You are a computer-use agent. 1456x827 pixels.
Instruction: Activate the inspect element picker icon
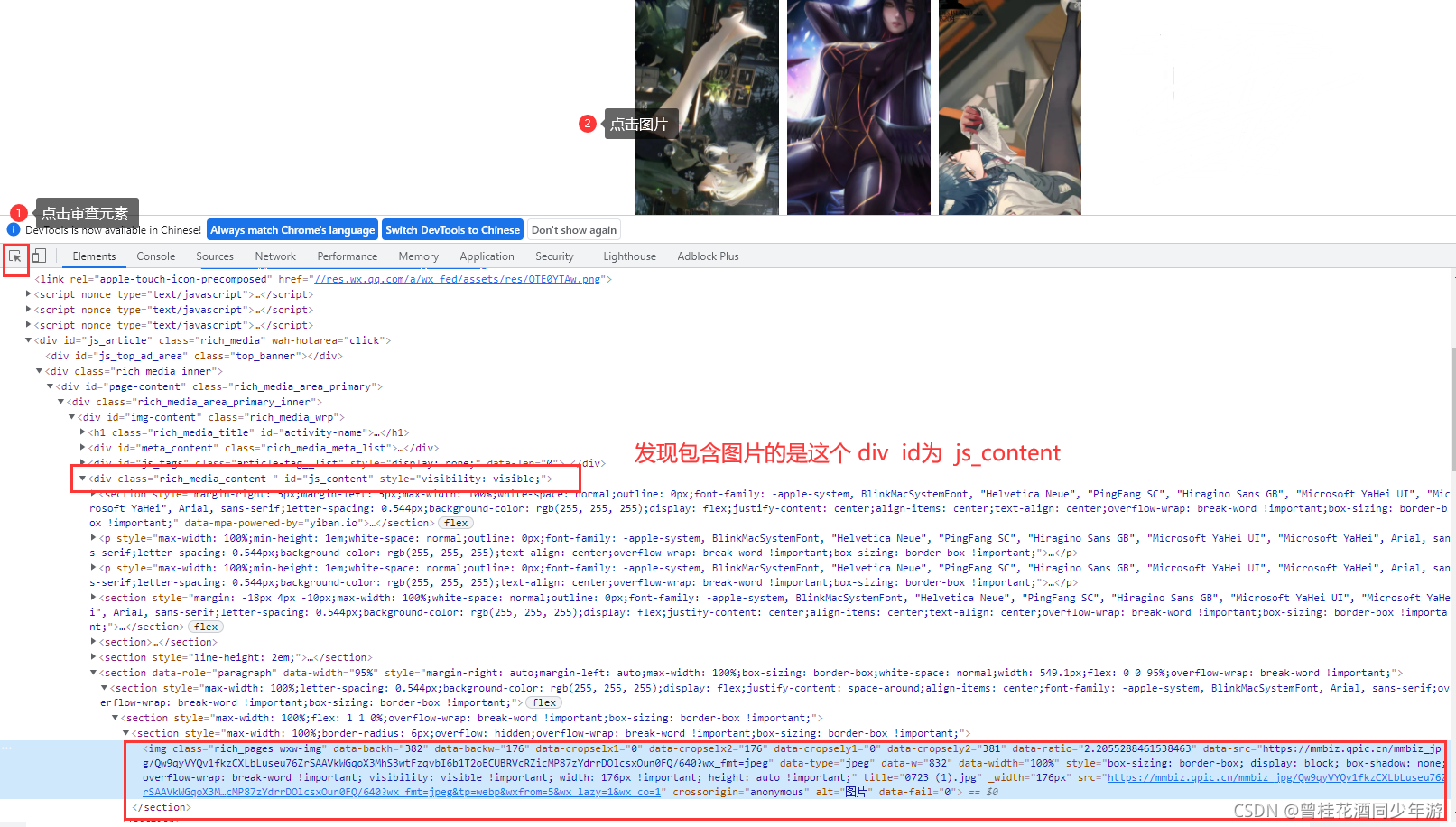pos(15,256)
